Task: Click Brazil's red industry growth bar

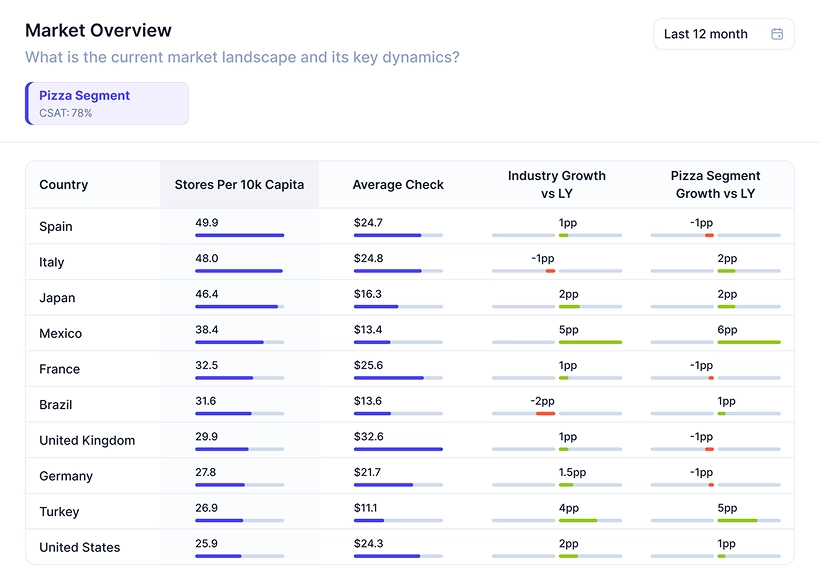Action: [545, 413]
